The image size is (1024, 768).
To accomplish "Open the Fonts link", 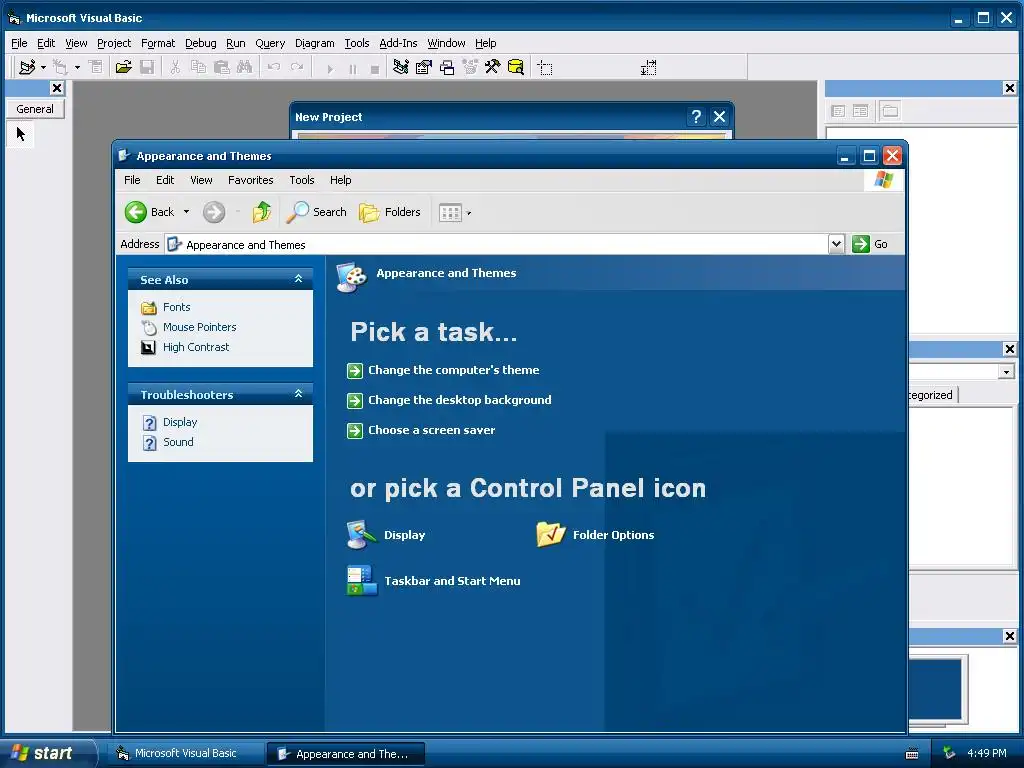I will 176,307.
